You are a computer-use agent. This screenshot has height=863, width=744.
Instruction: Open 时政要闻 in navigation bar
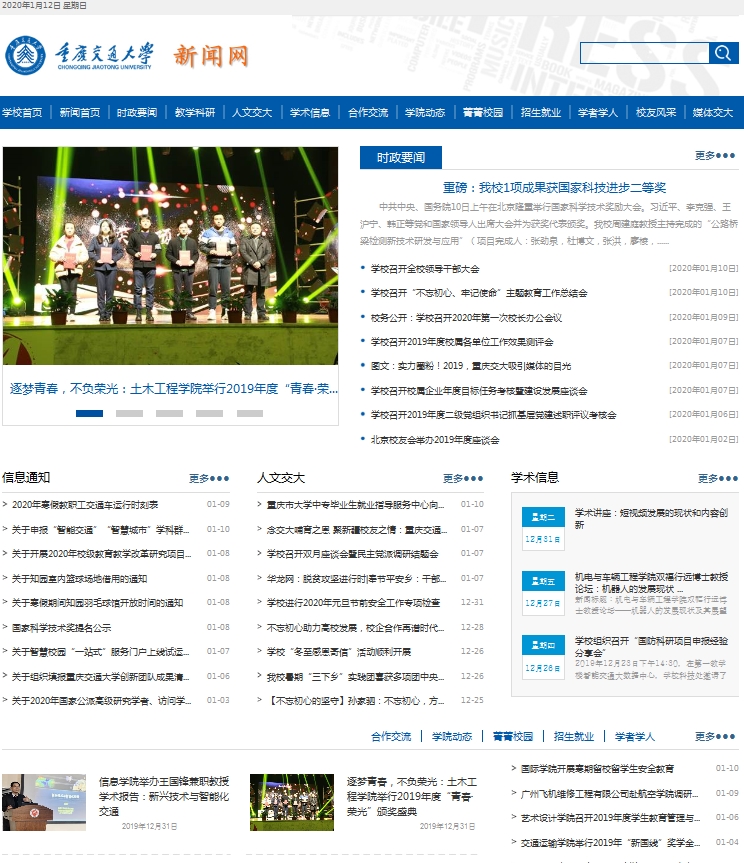[x=137, y=112]
